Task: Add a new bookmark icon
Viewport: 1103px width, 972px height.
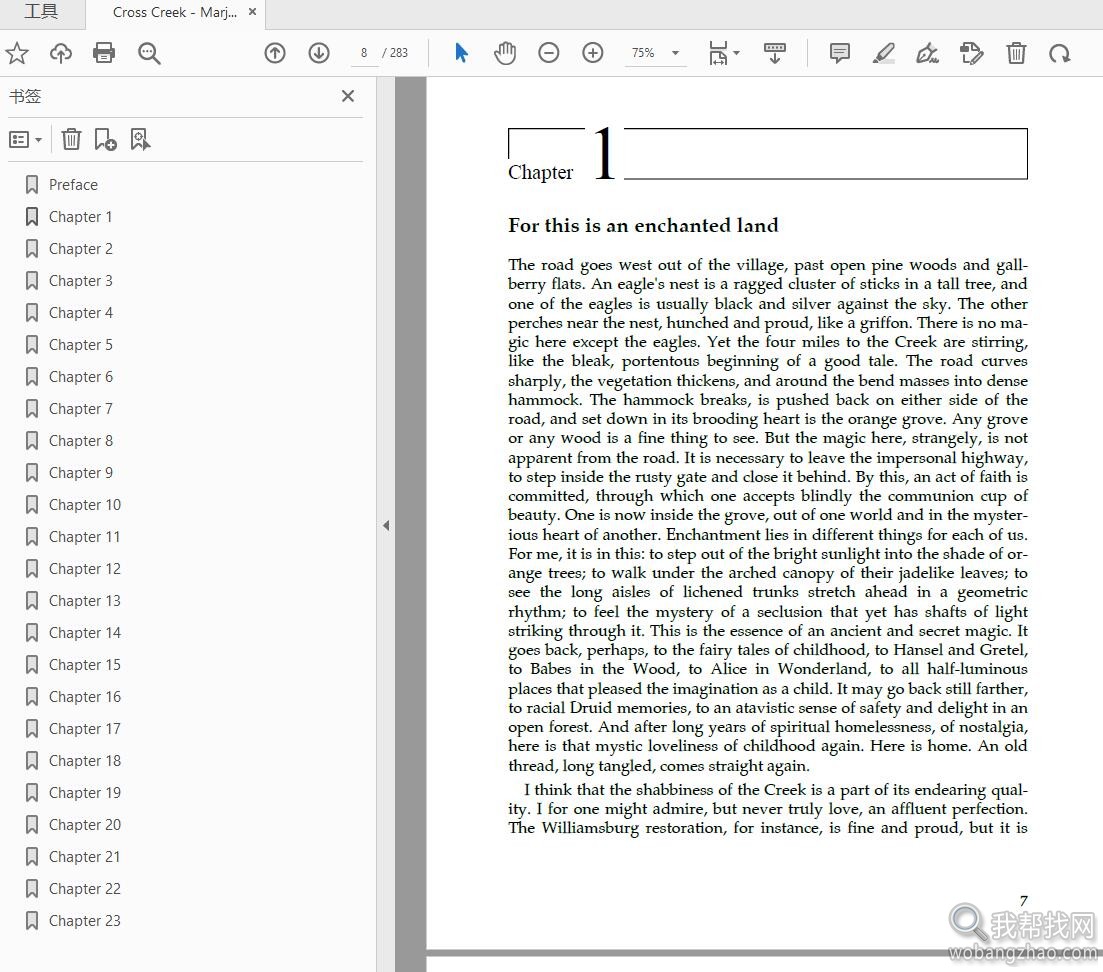Action: click(106, 139)
